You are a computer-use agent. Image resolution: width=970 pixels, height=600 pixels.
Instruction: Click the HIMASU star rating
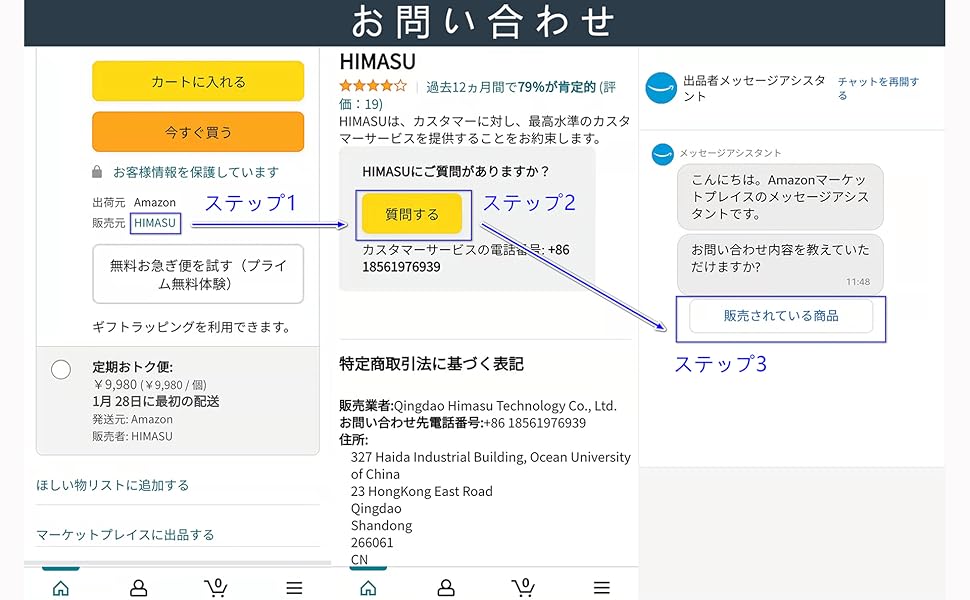tap(373, 86)
